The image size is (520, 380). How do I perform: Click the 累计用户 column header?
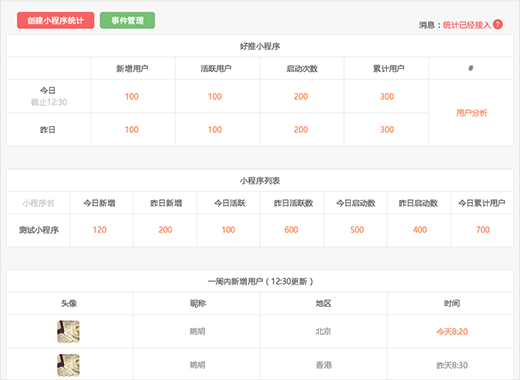coord(388,69)
